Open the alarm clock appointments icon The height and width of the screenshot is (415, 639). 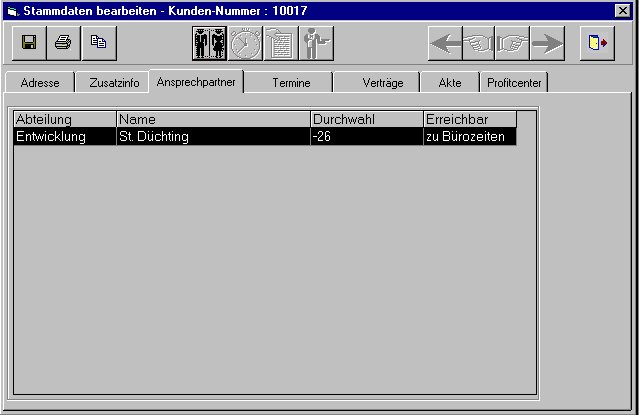click(245, 44)
